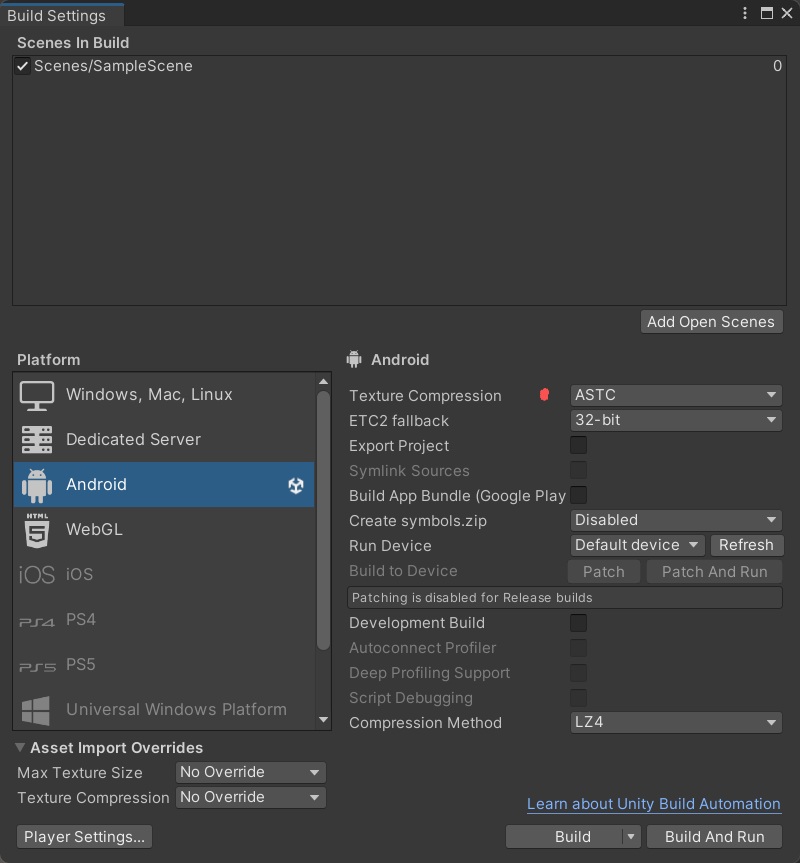Toggle the Autoconnect Profiler checkbox

click(578, 647)
